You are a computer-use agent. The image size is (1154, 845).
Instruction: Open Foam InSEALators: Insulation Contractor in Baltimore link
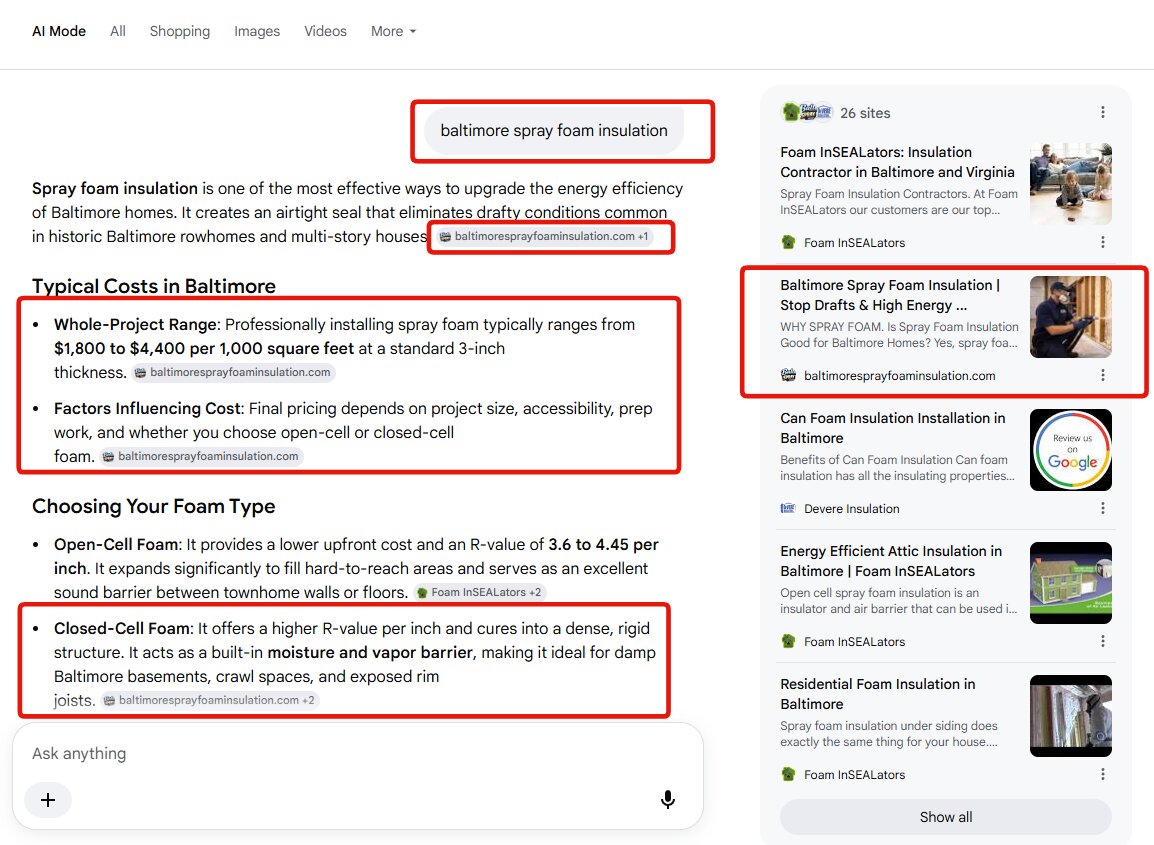897,162
